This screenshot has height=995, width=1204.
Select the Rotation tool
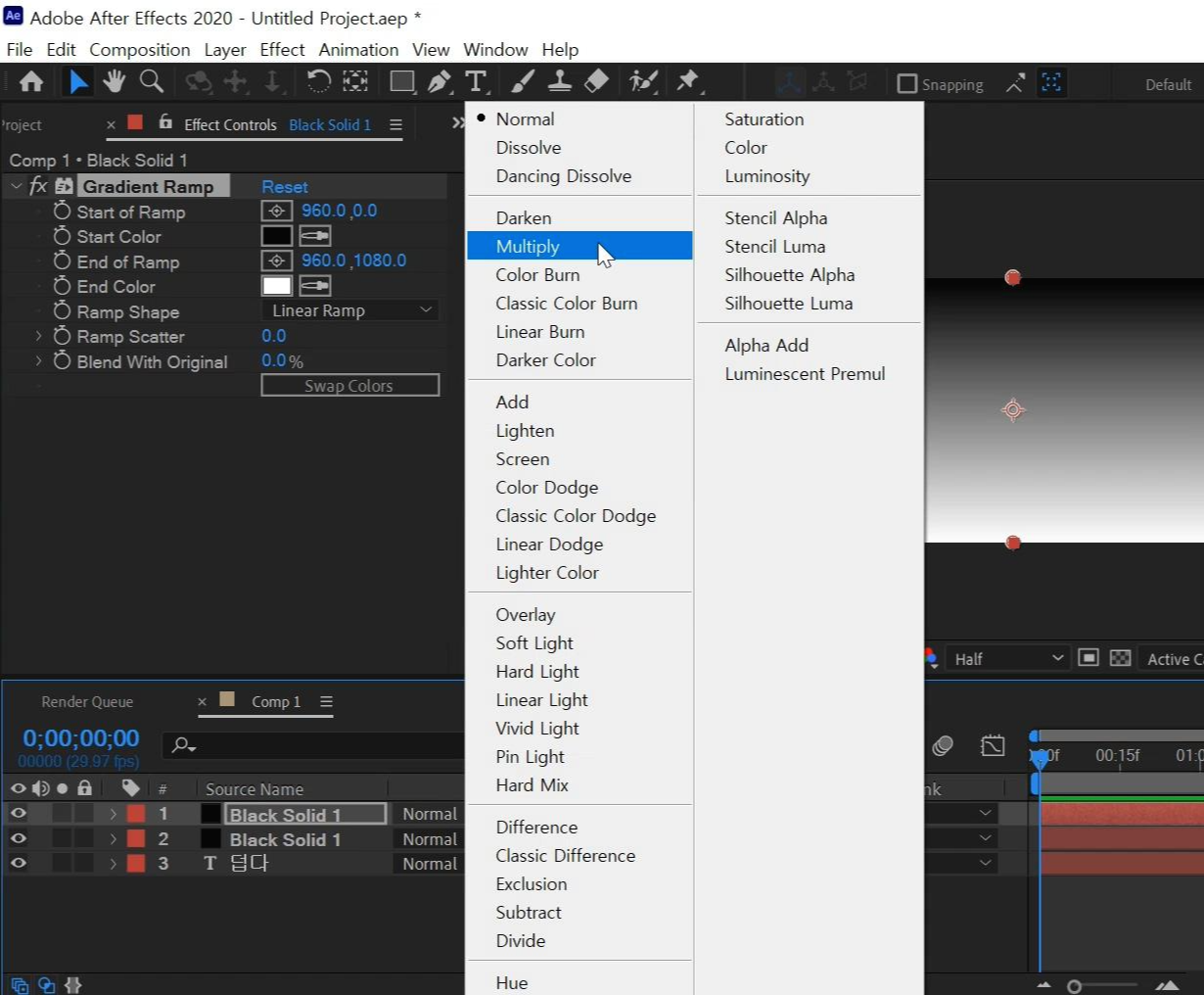(318, 82)
